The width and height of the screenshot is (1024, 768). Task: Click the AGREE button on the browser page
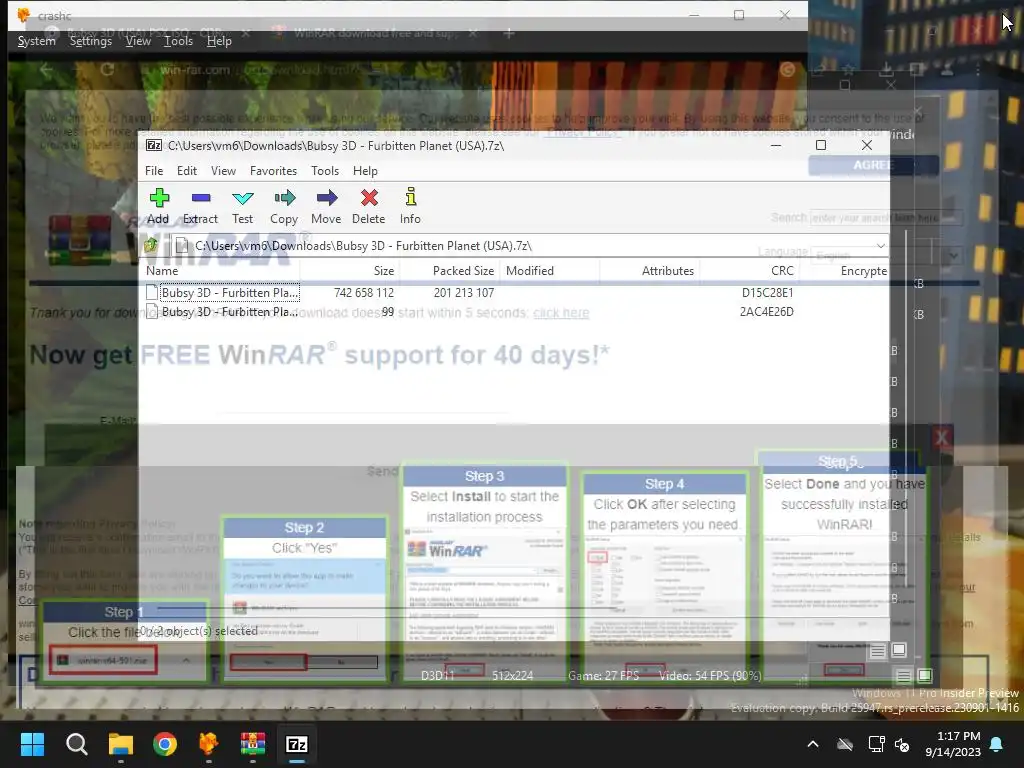tap(873, 165)
